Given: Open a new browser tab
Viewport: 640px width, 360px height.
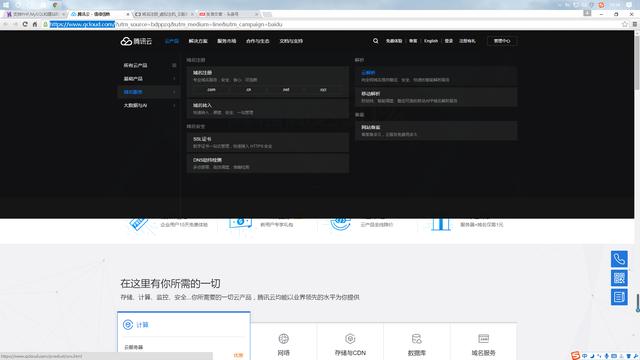Looking at the screenshot, I should click(267, 14).
